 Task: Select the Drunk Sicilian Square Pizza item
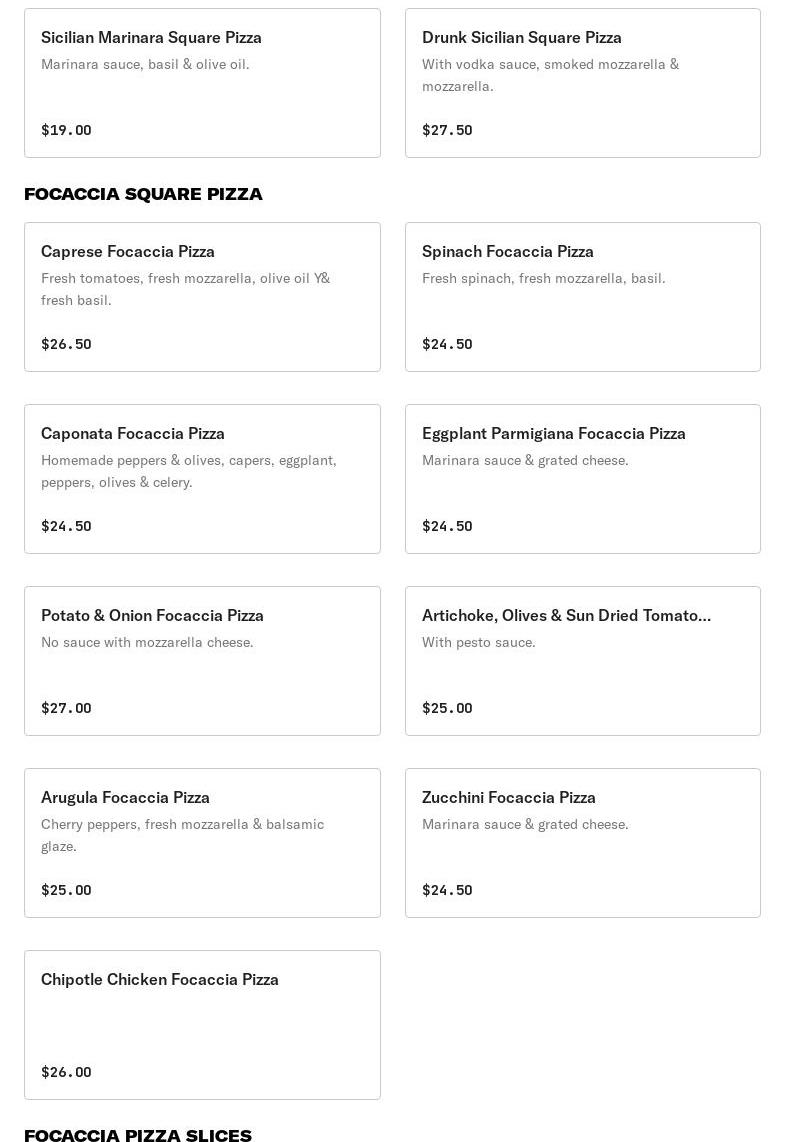pyautogui.click(x=583, y=83)
